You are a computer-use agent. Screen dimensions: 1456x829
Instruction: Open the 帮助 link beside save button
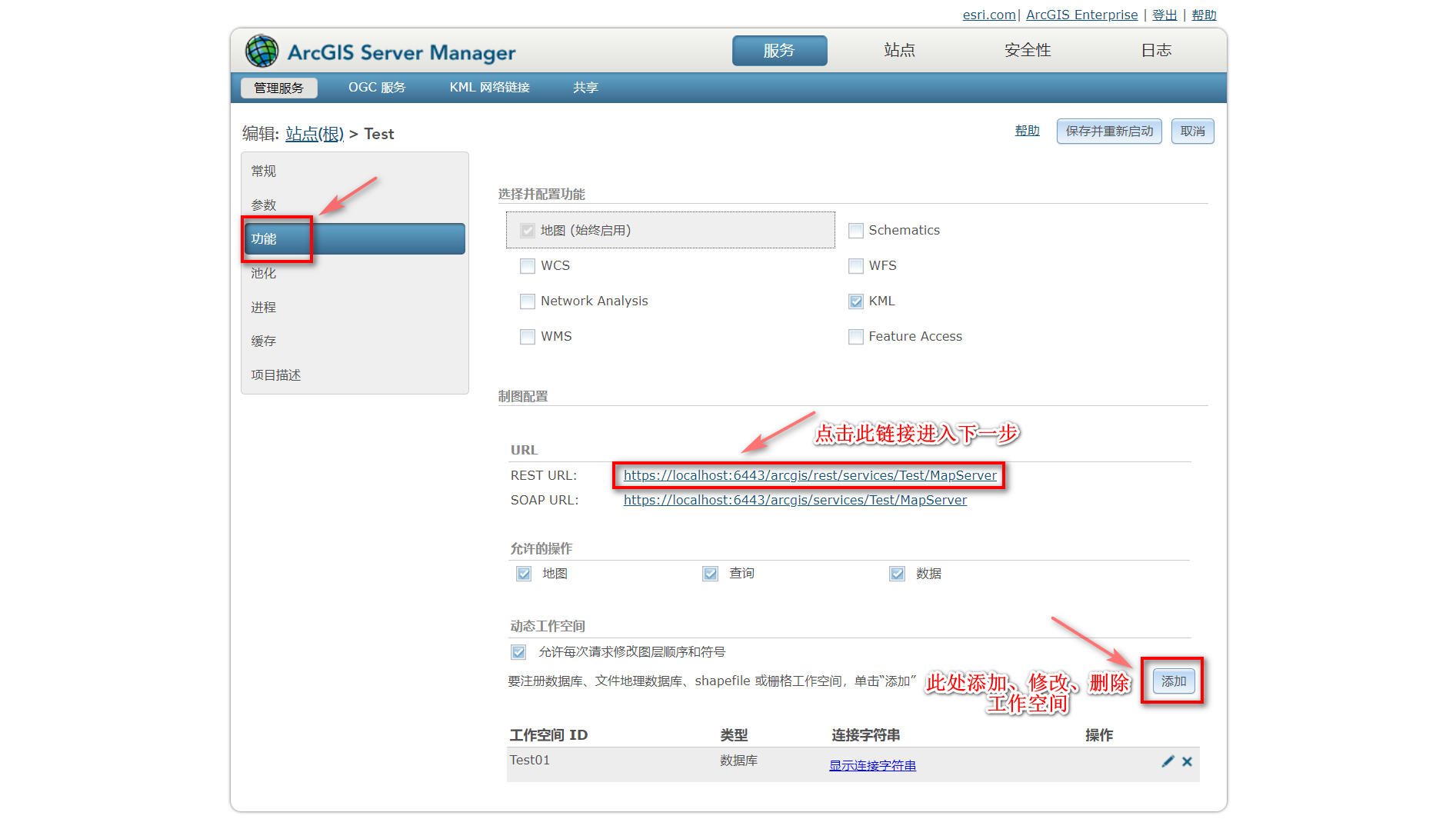(1027, 131)
